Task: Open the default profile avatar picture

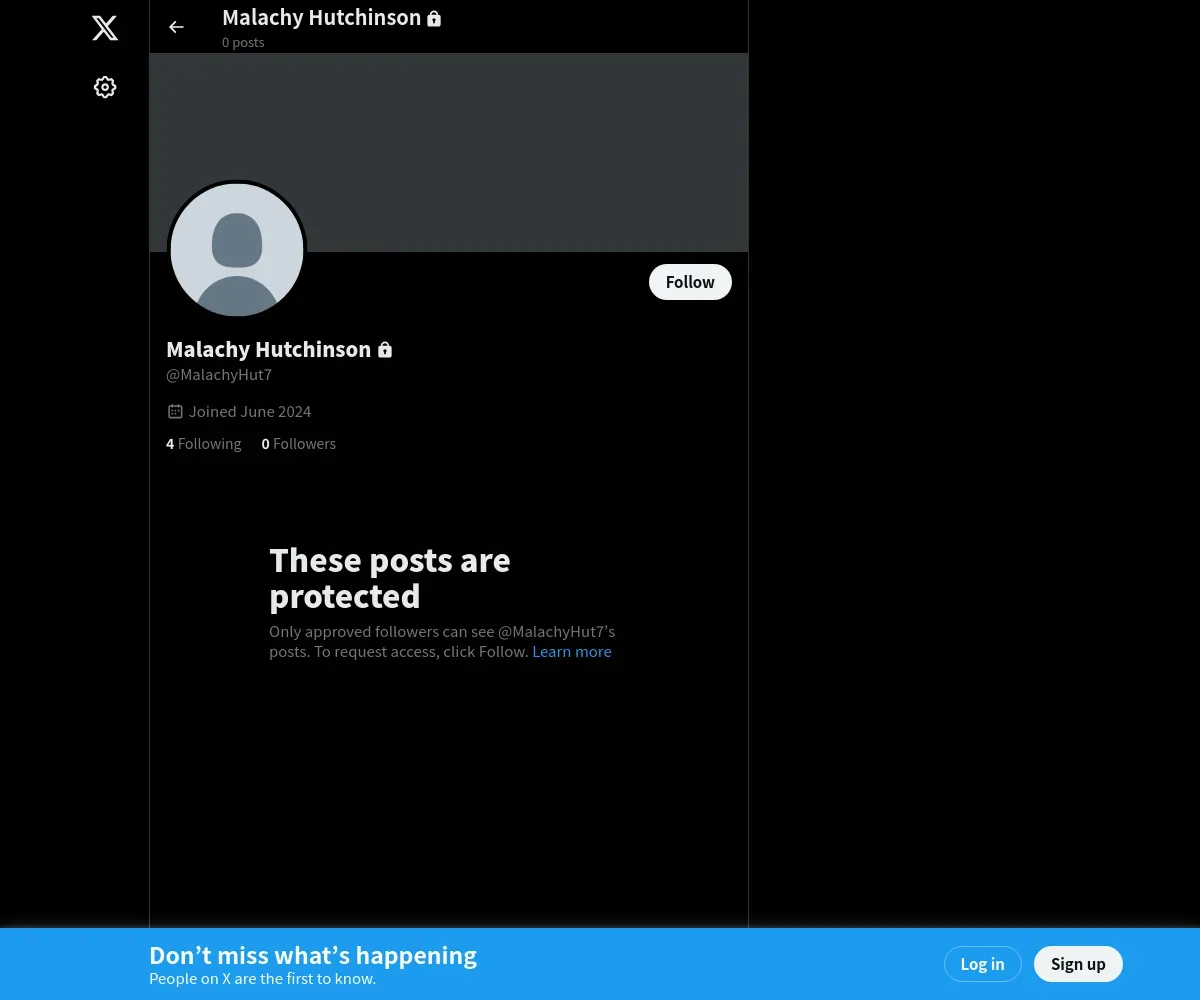Action: point(237,250)
